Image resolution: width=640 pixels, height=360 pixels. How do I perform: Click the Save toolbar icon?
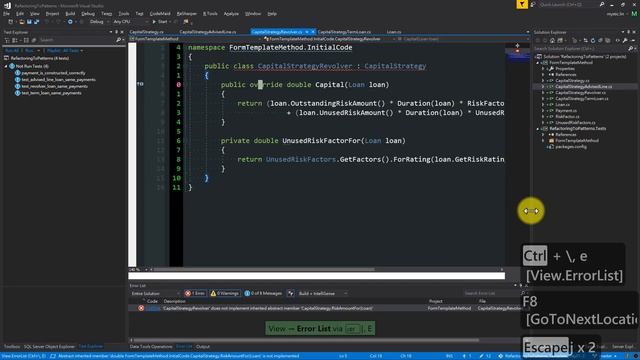[29, 22]
